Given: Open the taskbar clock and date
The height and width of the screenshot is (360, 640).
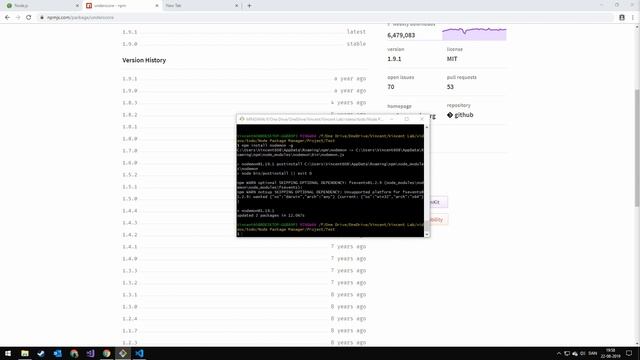Looking at the screenshot, I should point(610,353).
